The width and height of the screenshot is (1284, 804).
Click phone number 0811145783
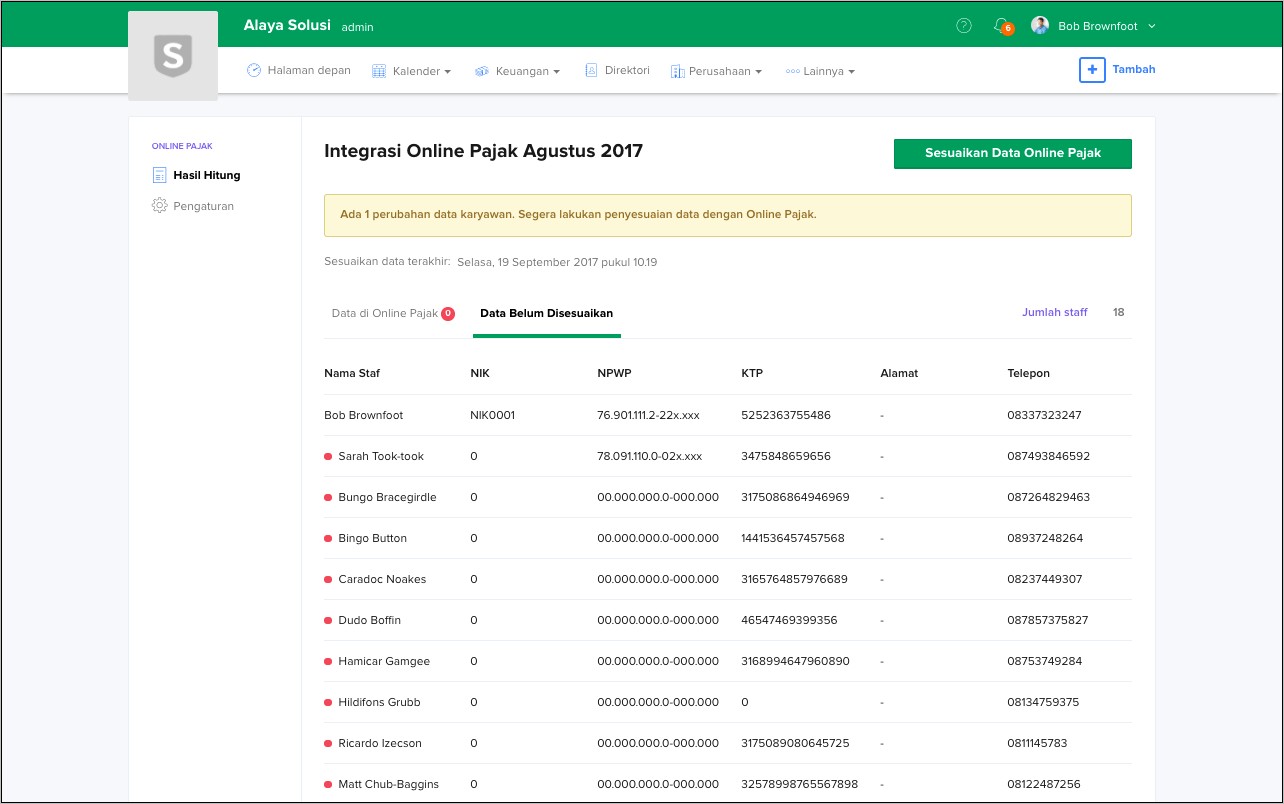click(1037, 743)
